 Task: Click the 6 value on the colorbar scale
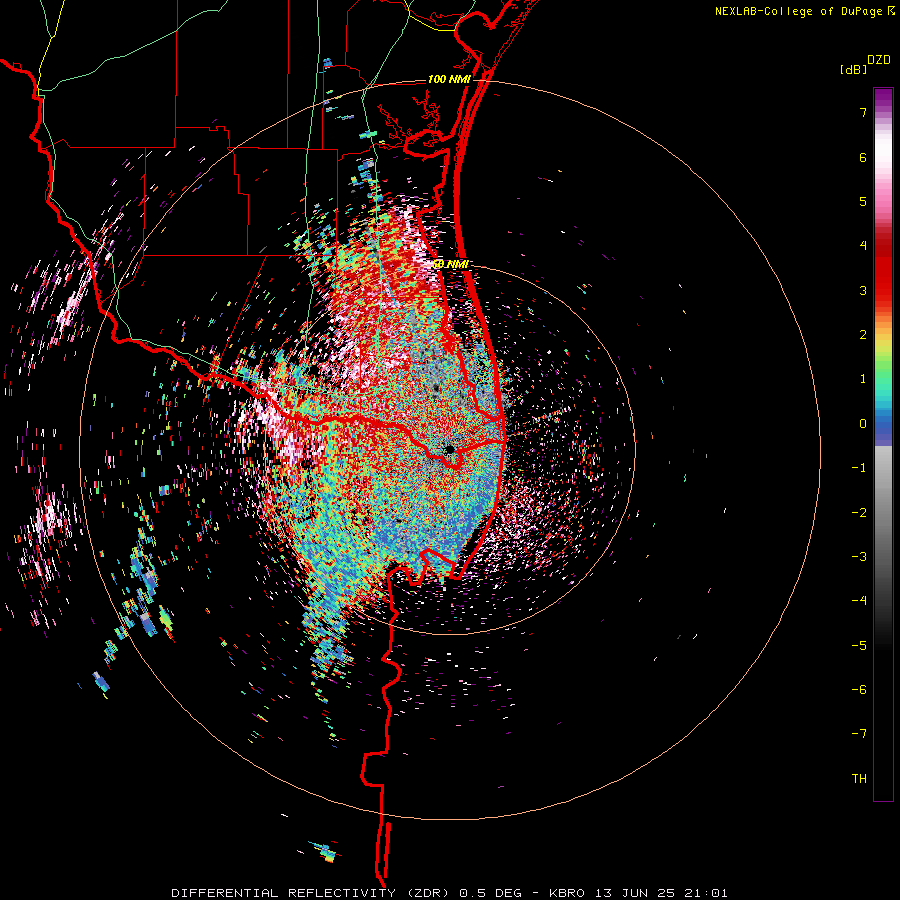point(863,157)
